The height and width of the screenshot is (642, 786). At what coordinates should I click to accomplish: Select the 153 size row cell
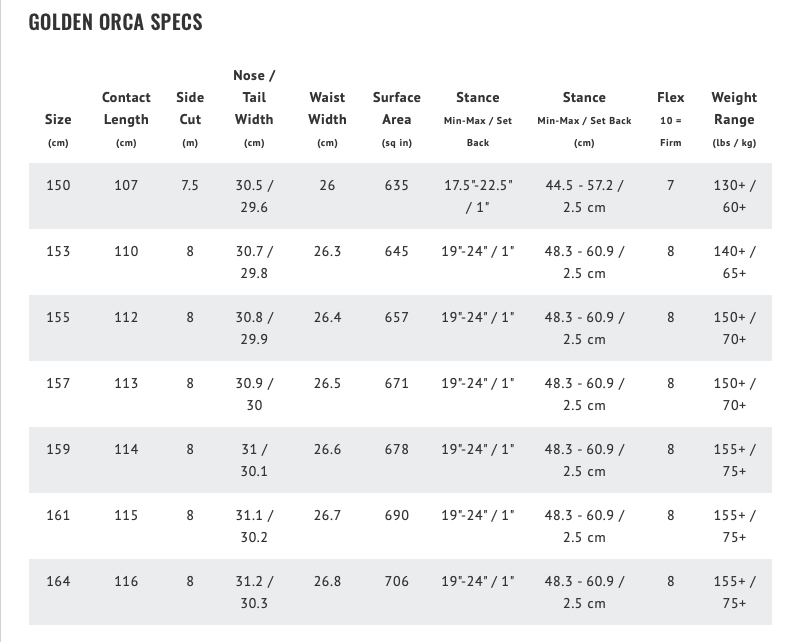(x=58, y=251)
